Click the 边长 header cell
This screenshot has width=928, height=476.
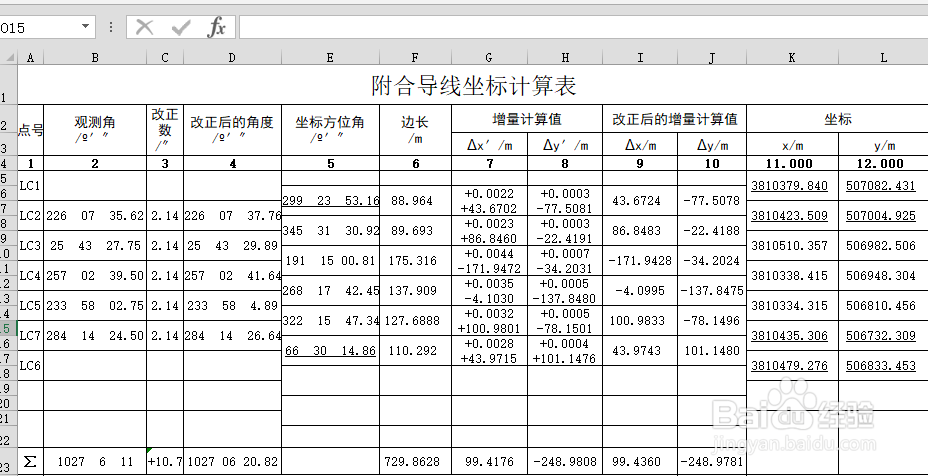point(415,130)
